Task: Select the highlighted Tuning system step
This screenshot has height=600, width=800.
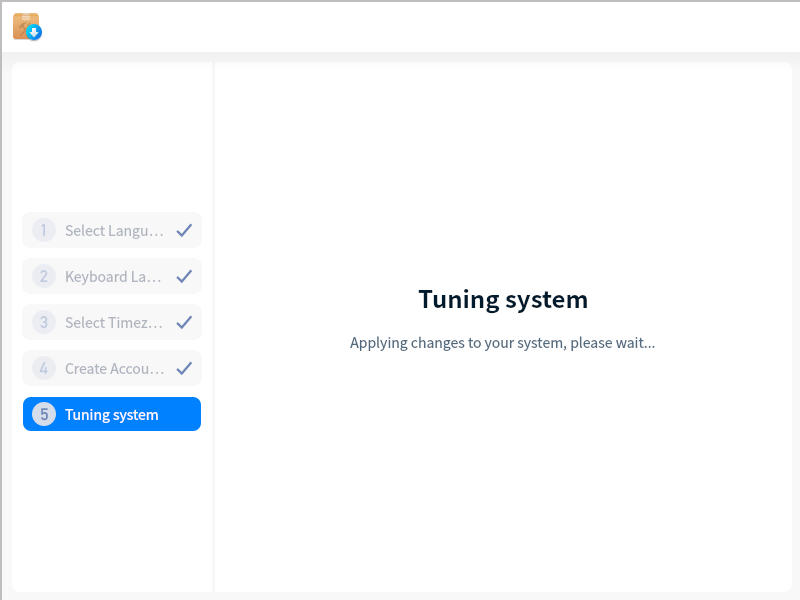Action: [112, 414]
